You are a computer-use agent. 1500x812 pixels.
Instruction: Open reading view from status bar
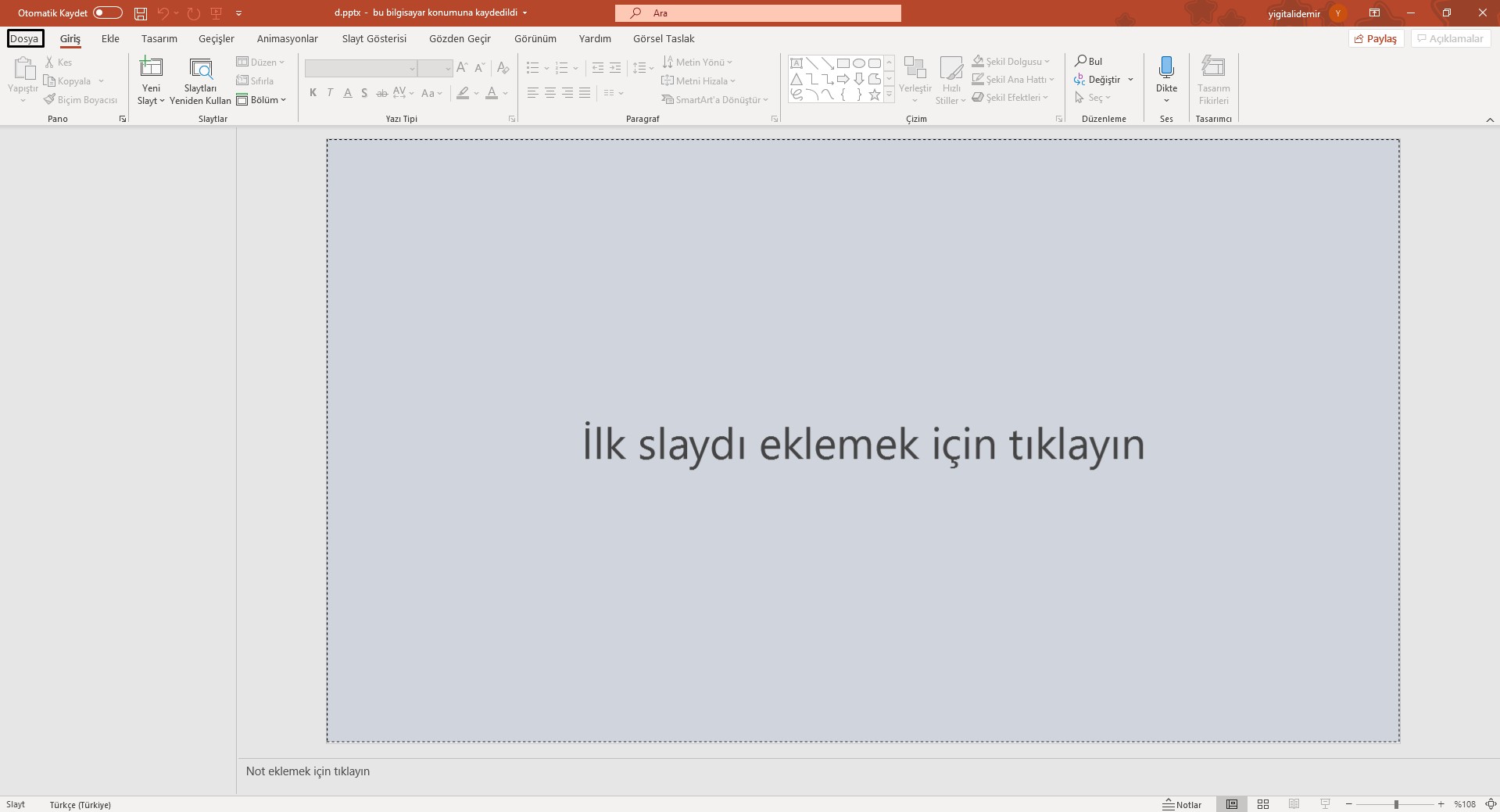tap(1294, 804)
